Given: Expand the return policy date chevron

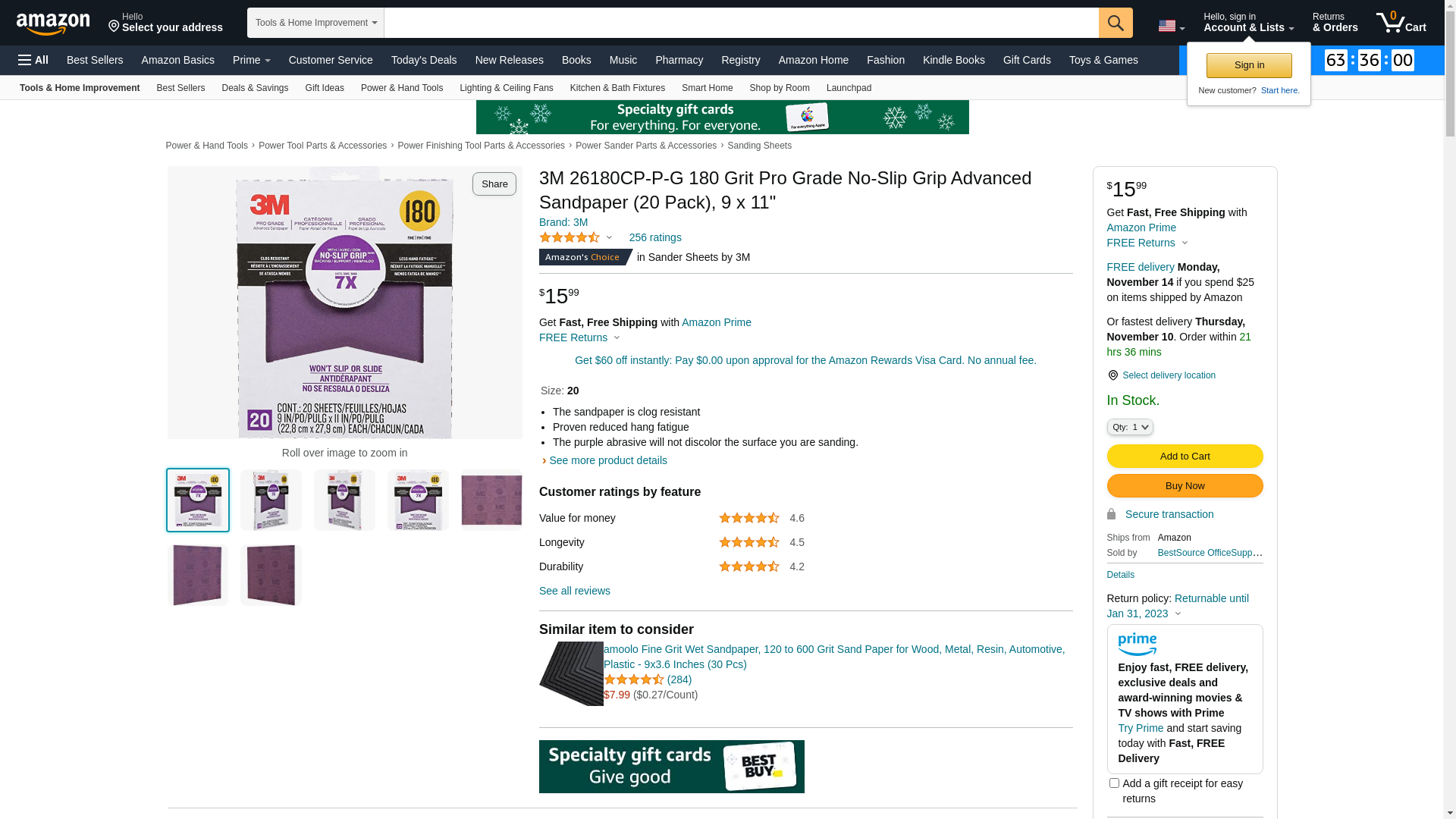Looking at the screenshot, I should [x=1178, y=613].
